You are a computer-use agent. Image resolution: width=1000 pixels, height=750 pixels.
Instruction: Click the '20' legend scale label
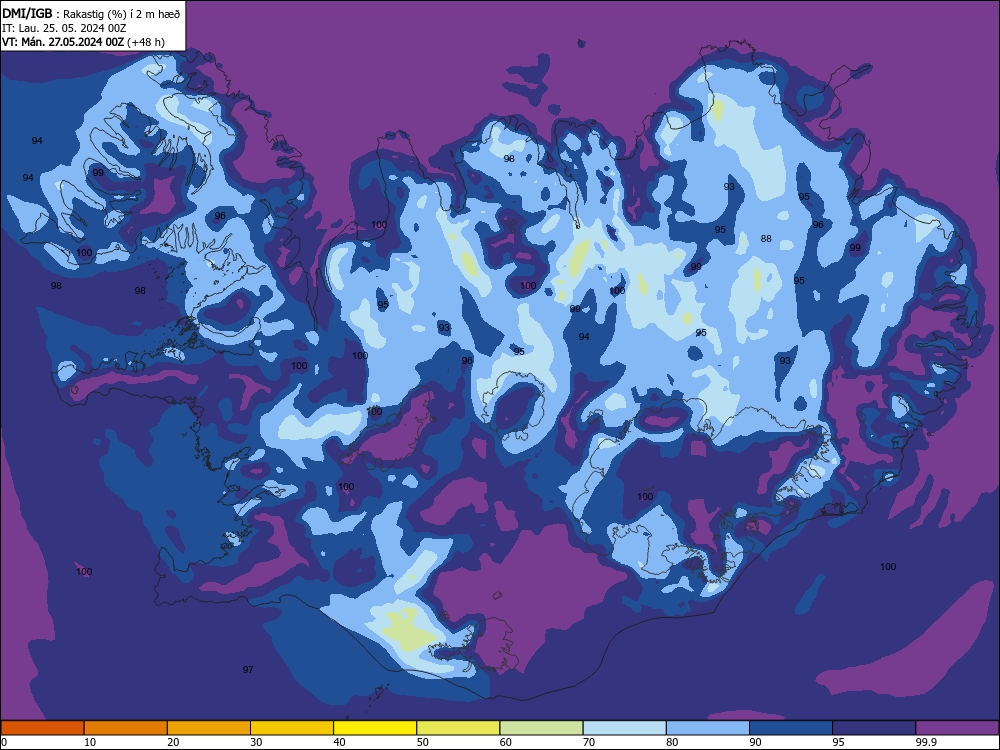[x=173, y=742]
